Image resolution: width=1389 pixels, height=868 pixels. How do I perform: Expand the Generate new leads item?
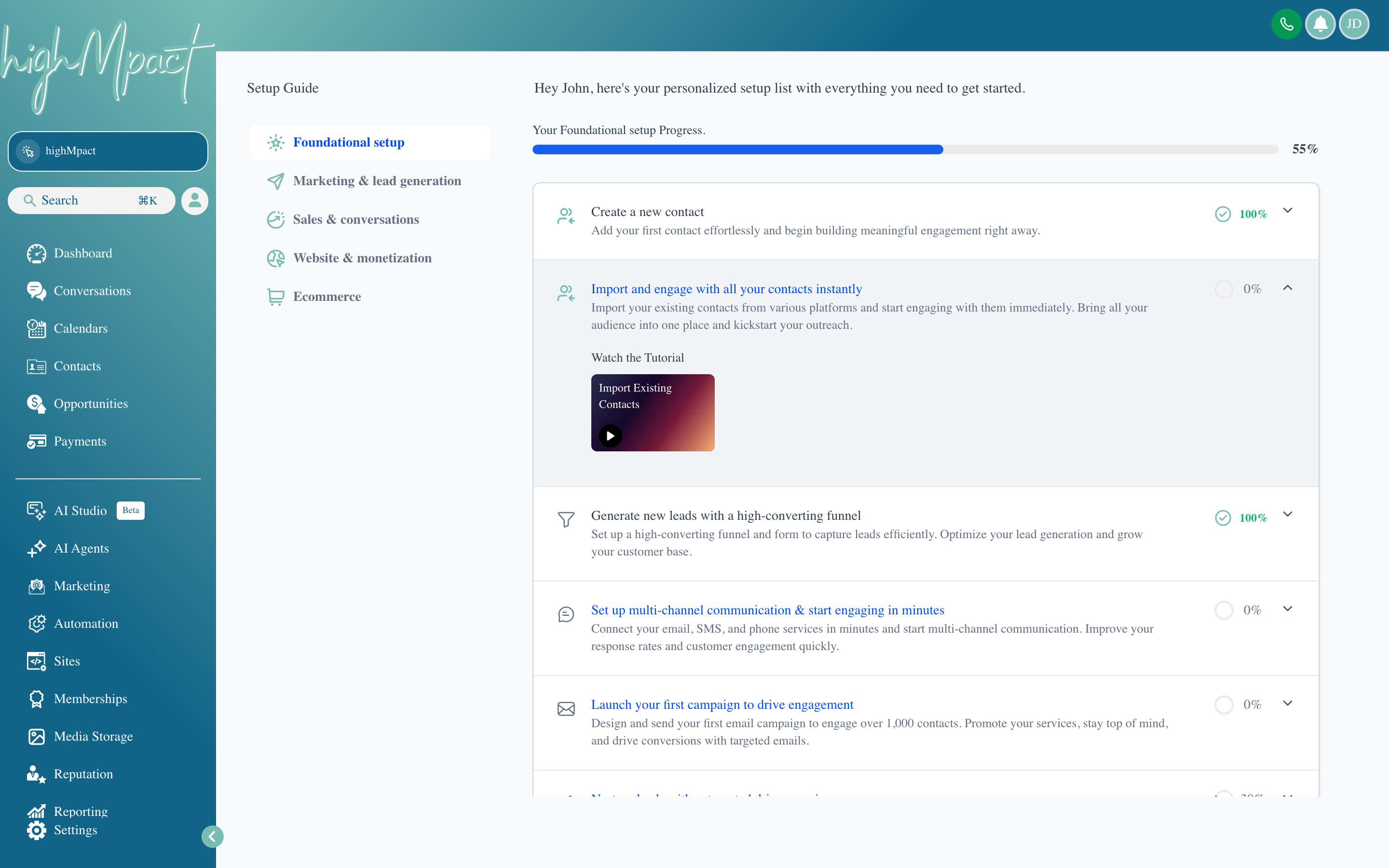coord(1287,515)
